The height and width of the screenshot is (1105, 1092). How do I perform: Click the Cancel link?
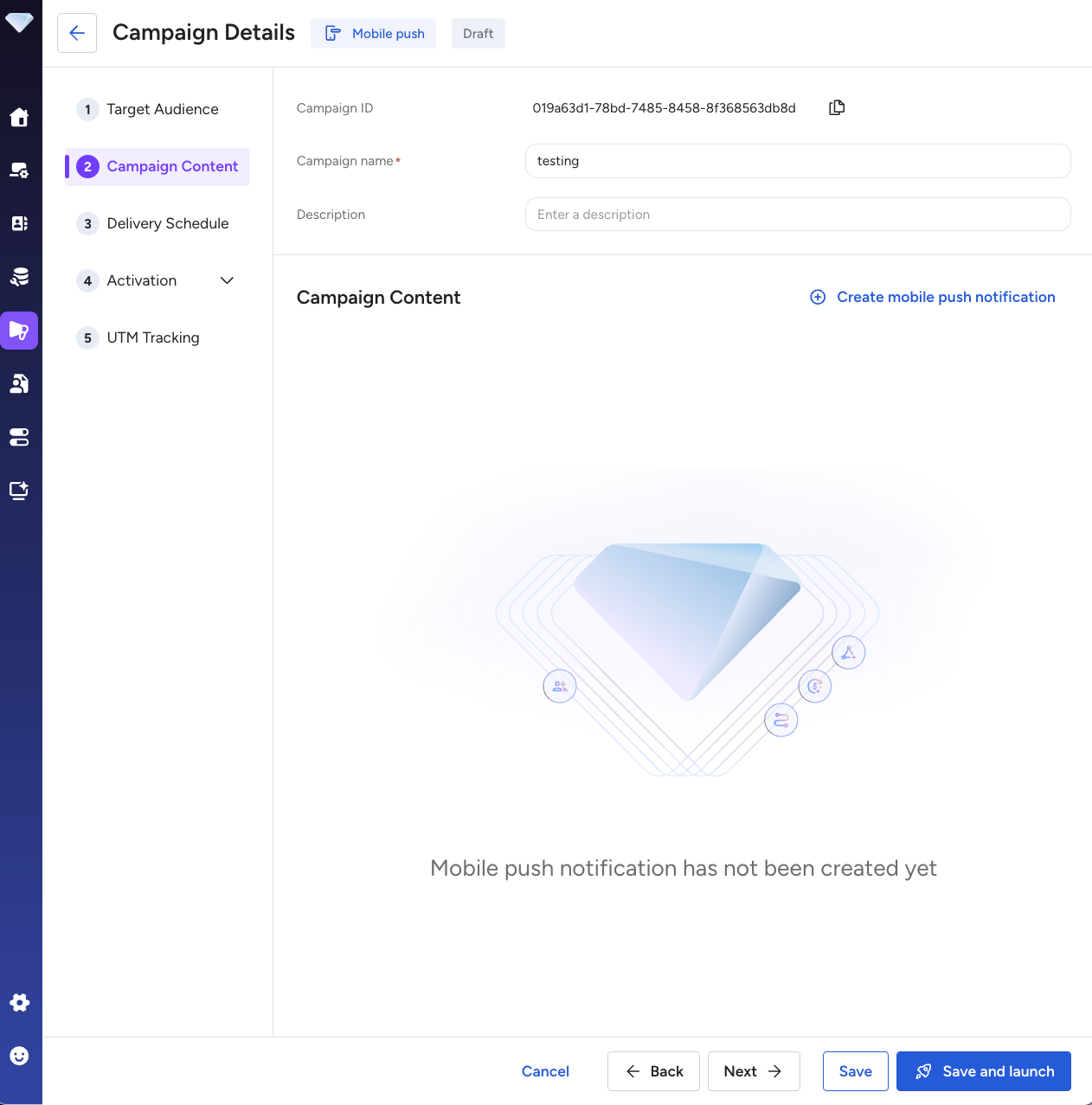coord(545,1071)
